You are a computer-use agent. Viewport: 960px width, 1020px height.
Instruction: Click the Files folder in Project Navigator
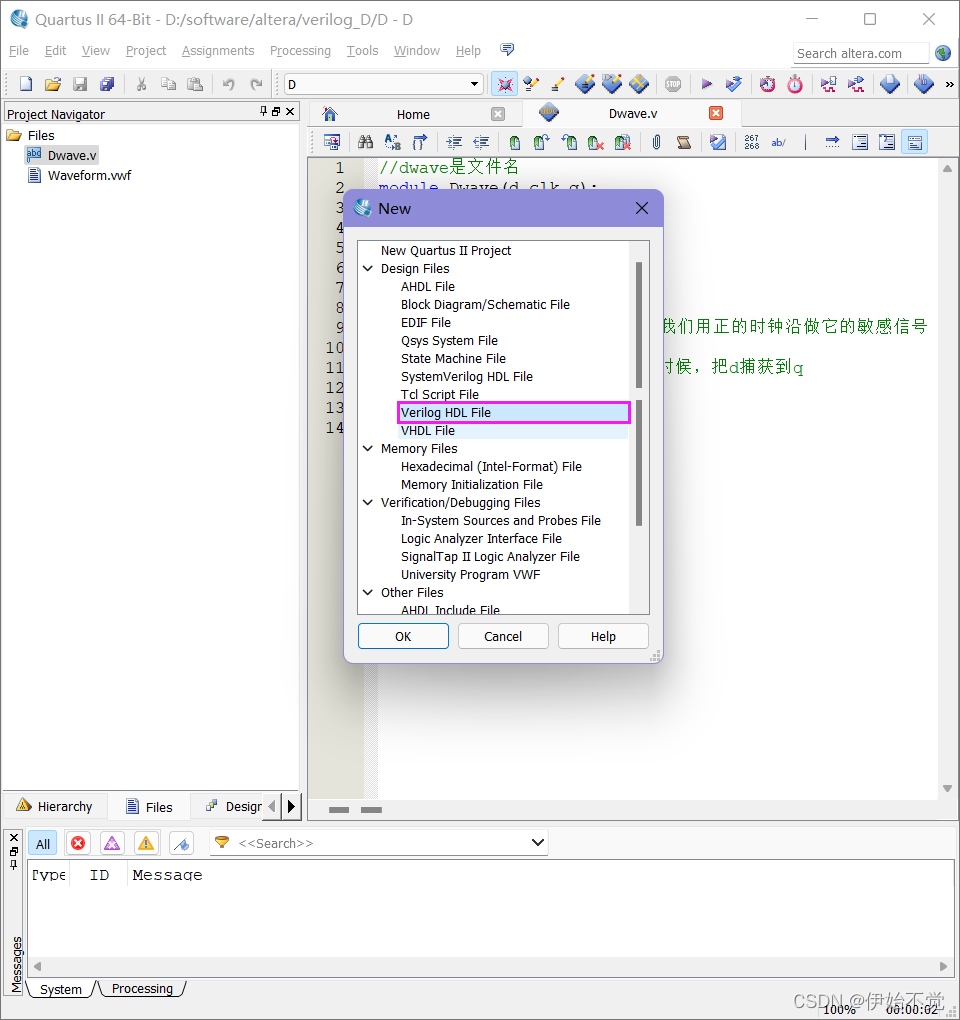click(41, 135)
